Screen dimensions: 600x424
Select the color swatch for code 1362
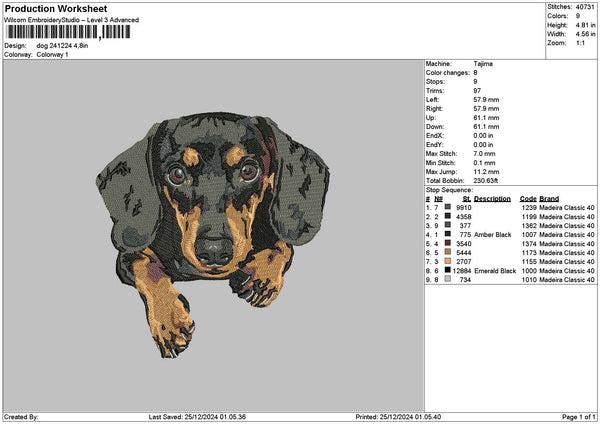pyautogui.click(x=448, y=225)
